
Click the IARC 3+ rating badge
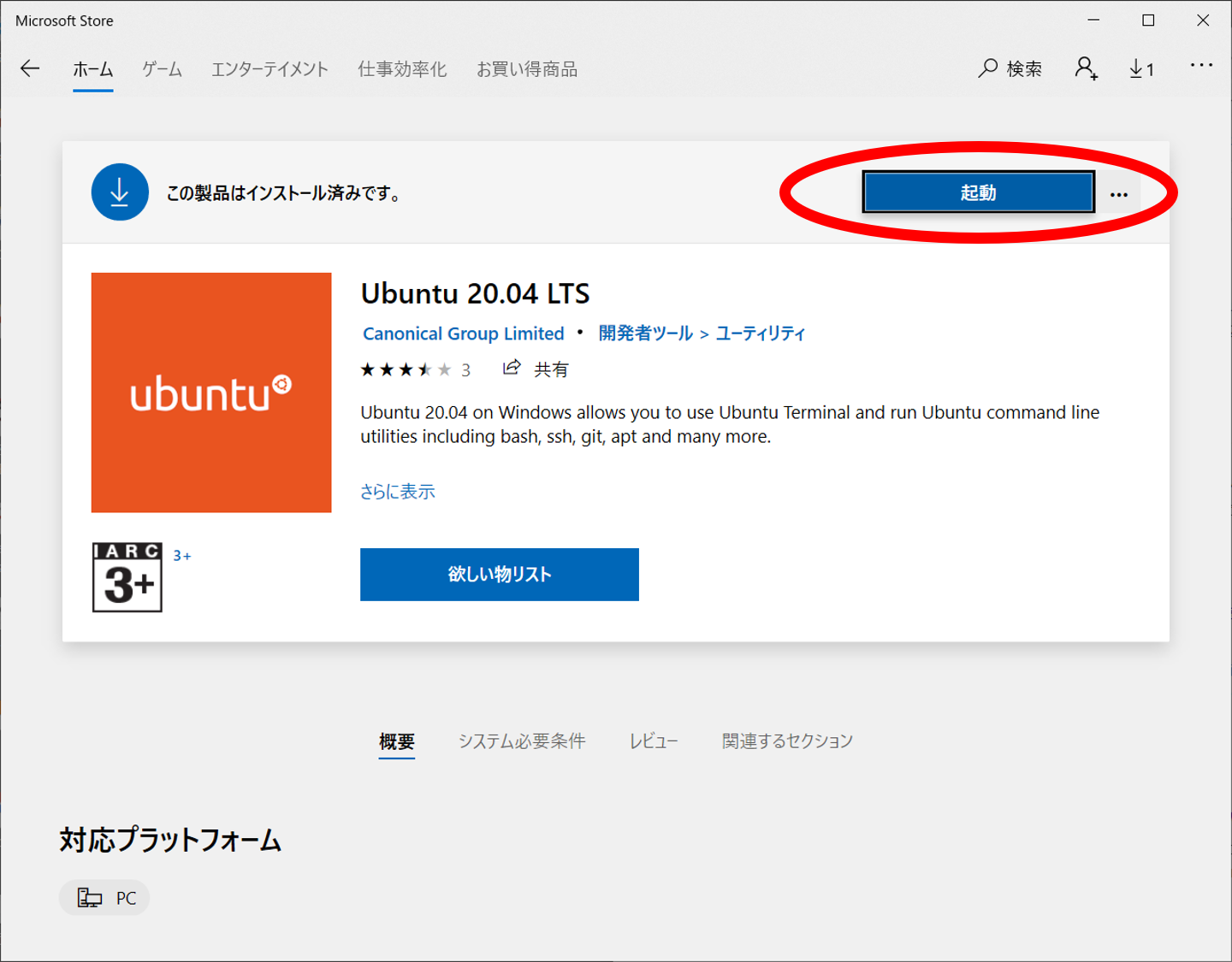click(127, 577)
